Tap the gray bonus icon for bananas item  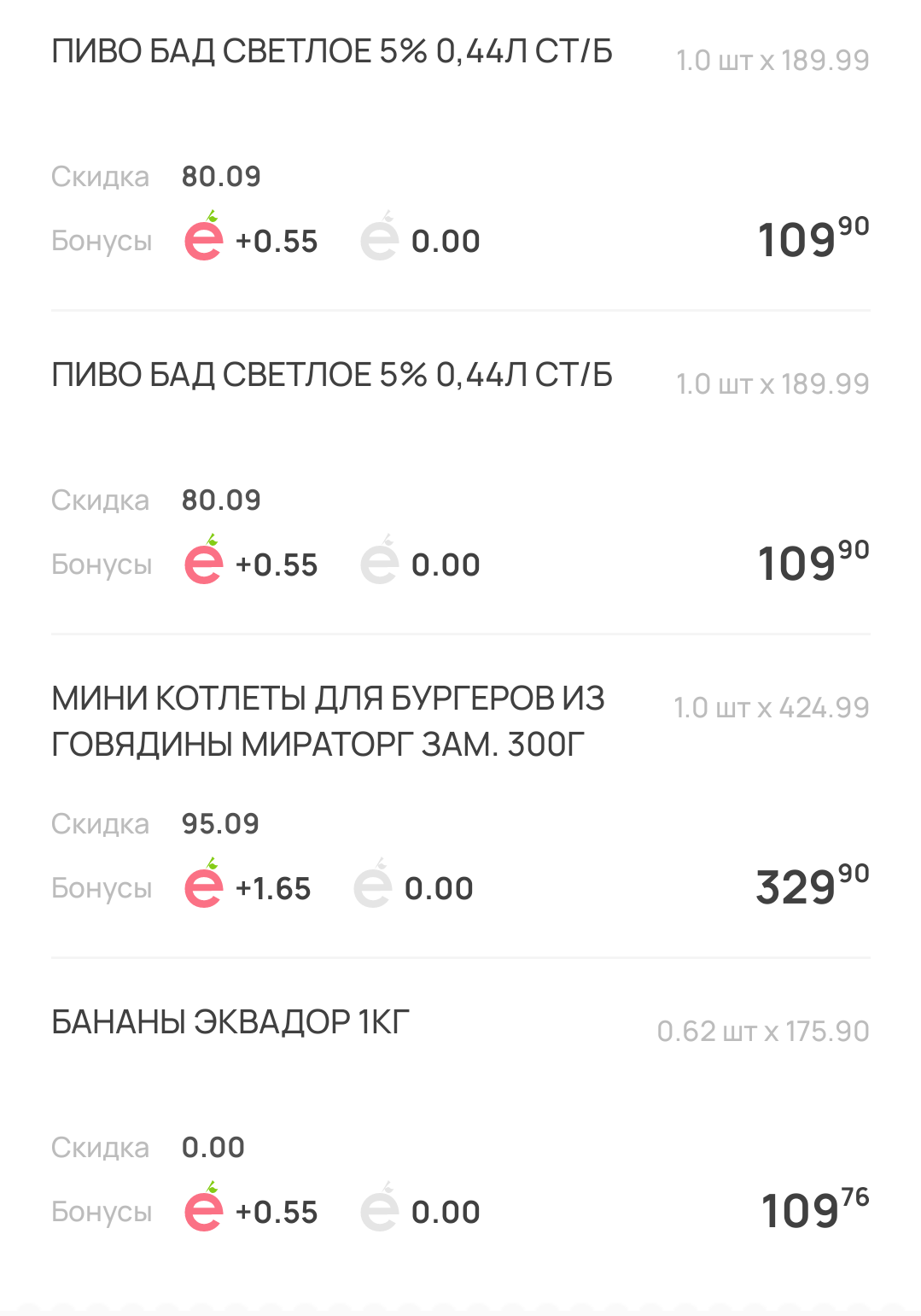click(x=380, y=1207)
